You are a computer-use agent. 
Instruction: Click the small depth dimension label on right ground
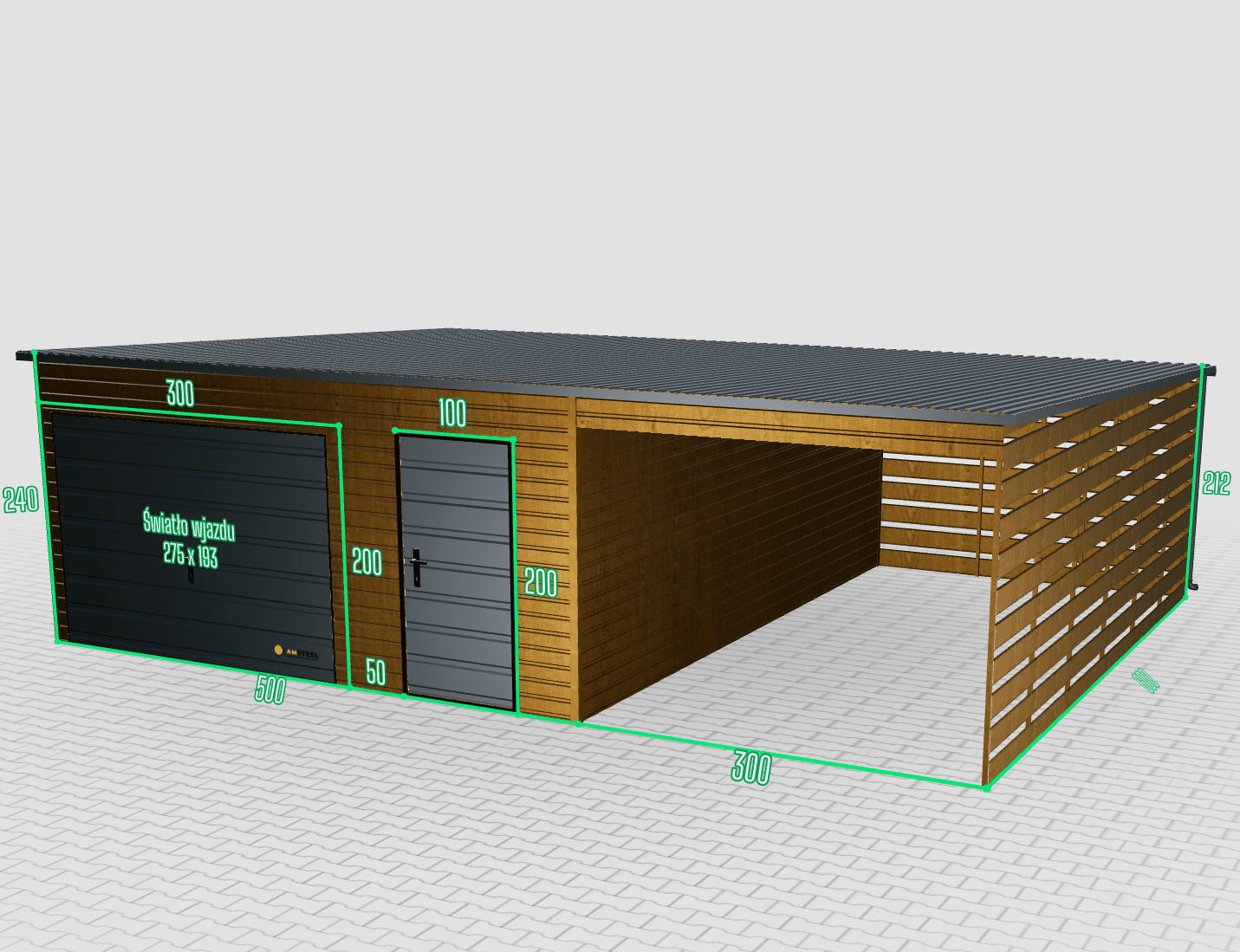pyautogui.click(x=1146, y=680)
